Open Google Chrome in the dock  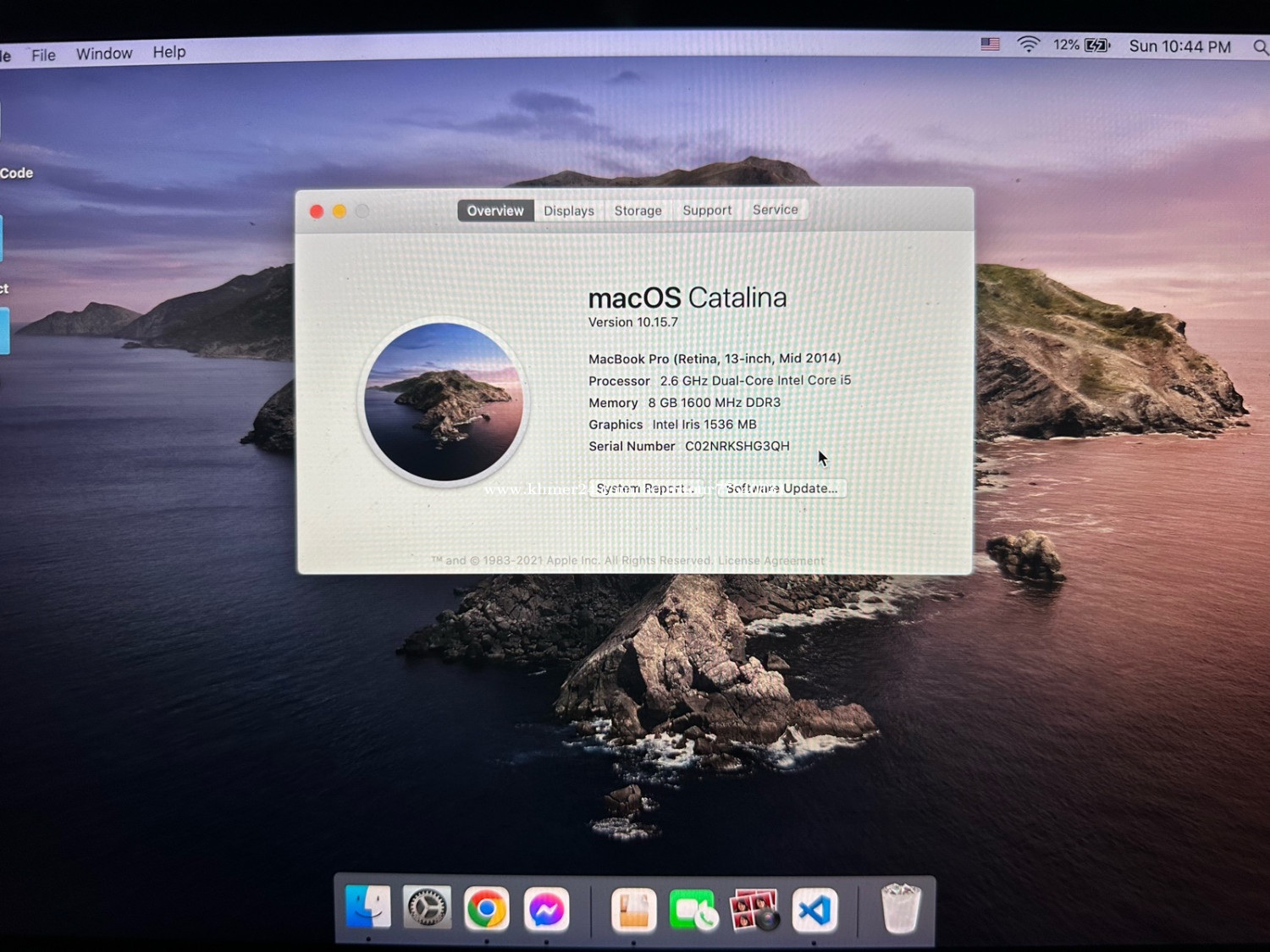pyautogui.click(x=486, y=910)
